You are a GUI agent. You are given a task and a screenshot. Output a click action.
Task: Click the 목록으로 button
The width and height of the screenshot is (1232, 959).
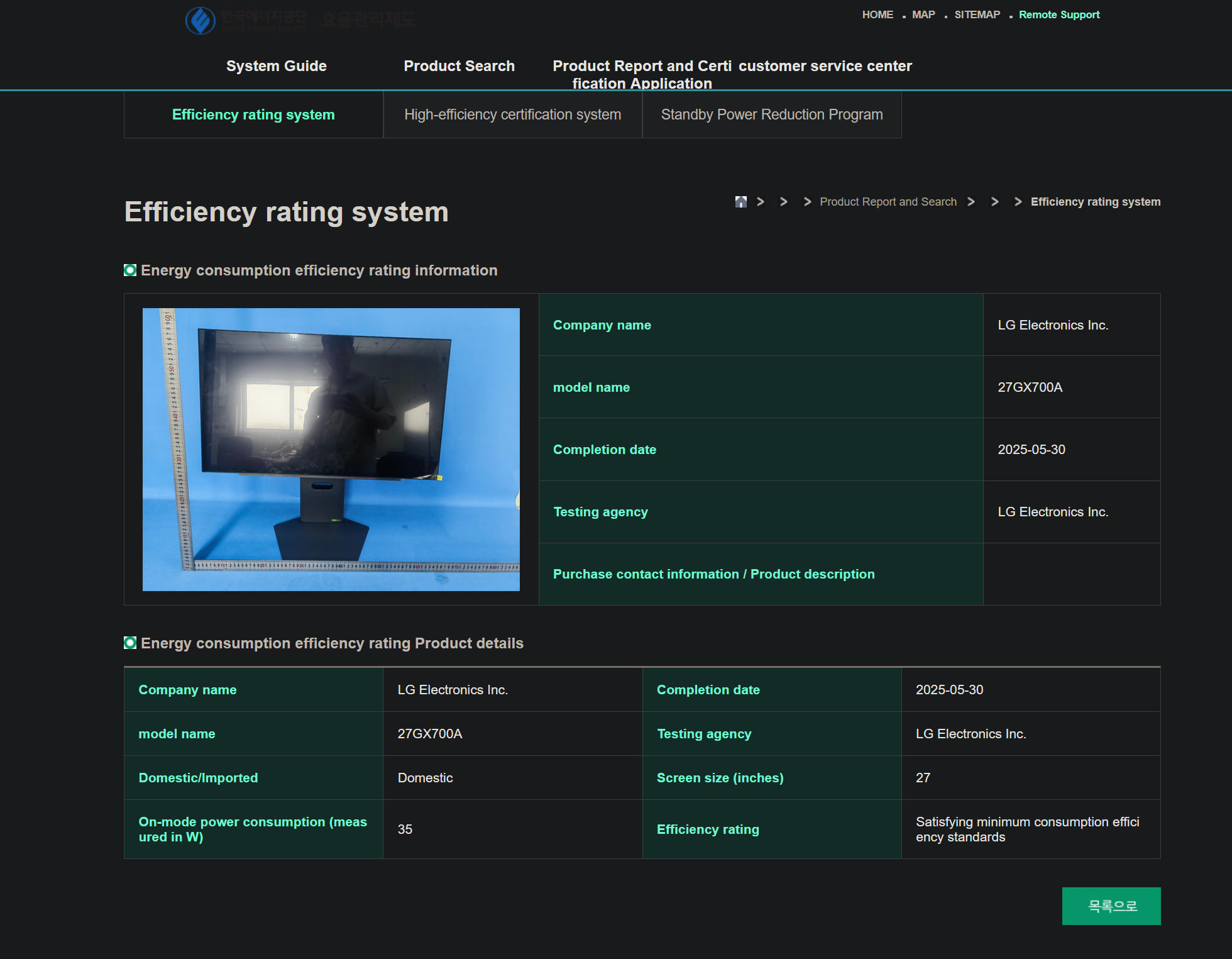(1111, 906)
